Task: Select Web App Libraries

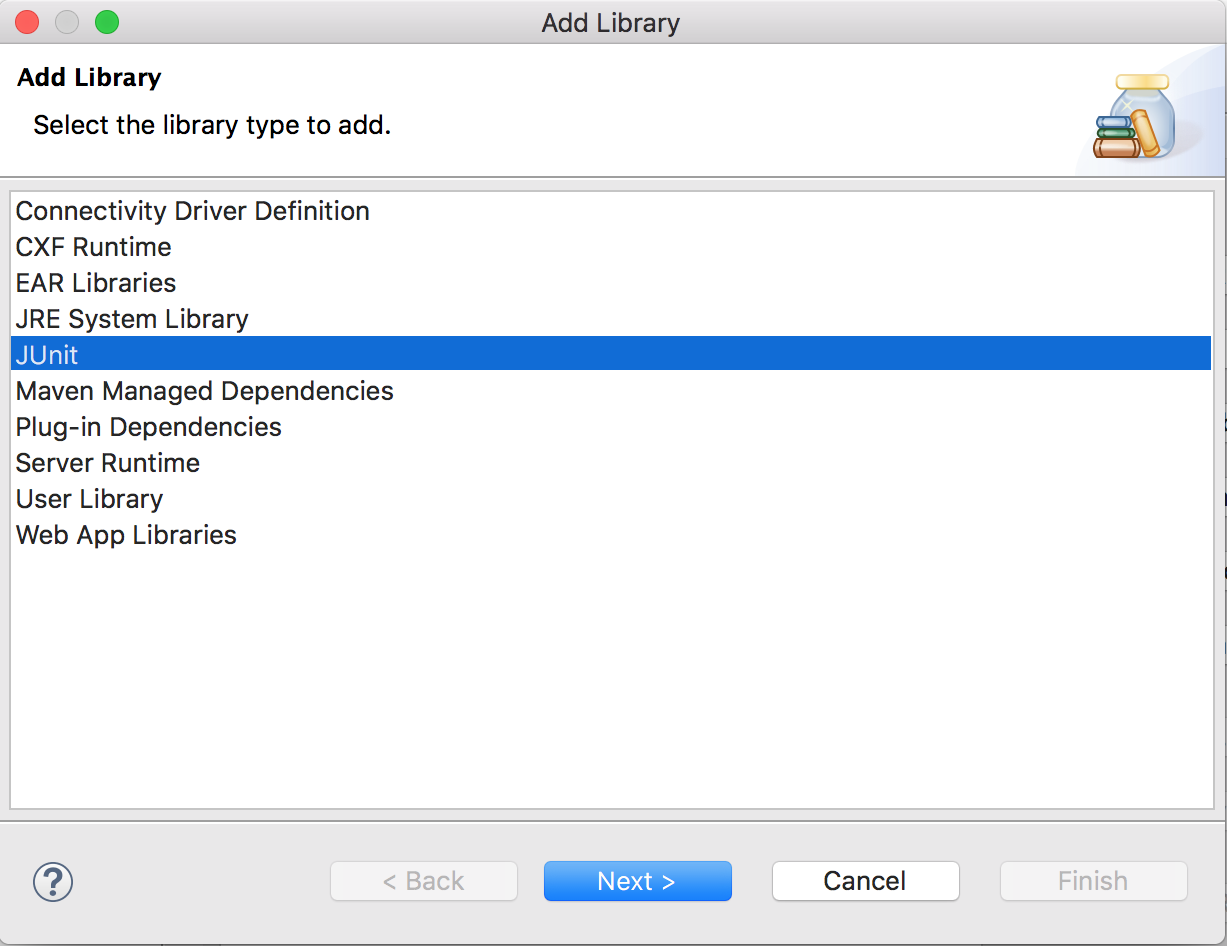Action: [125, 535]
